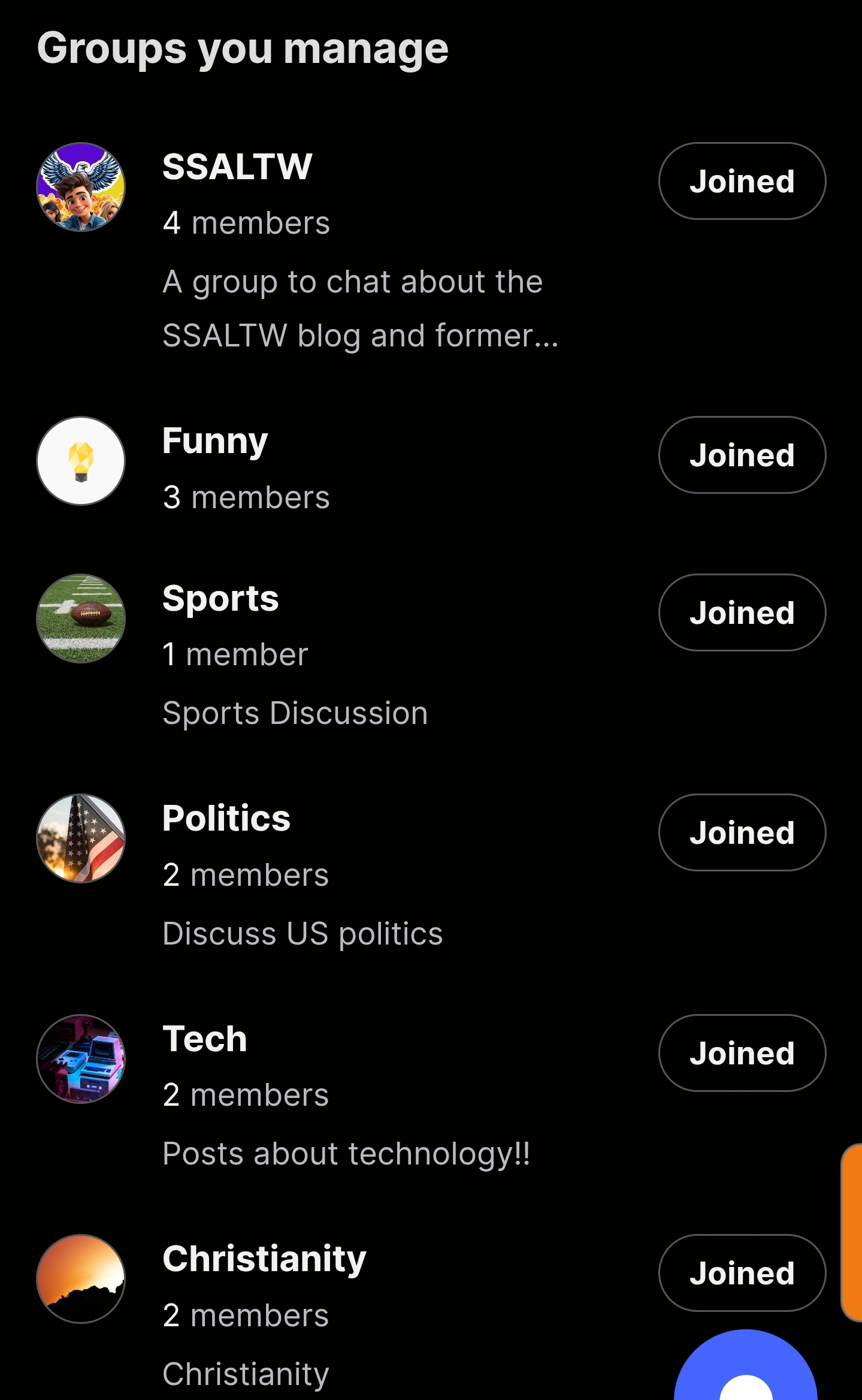The image size is (862, 1400).
Task: Click Joined button next to Tech
Action: 742,1053
